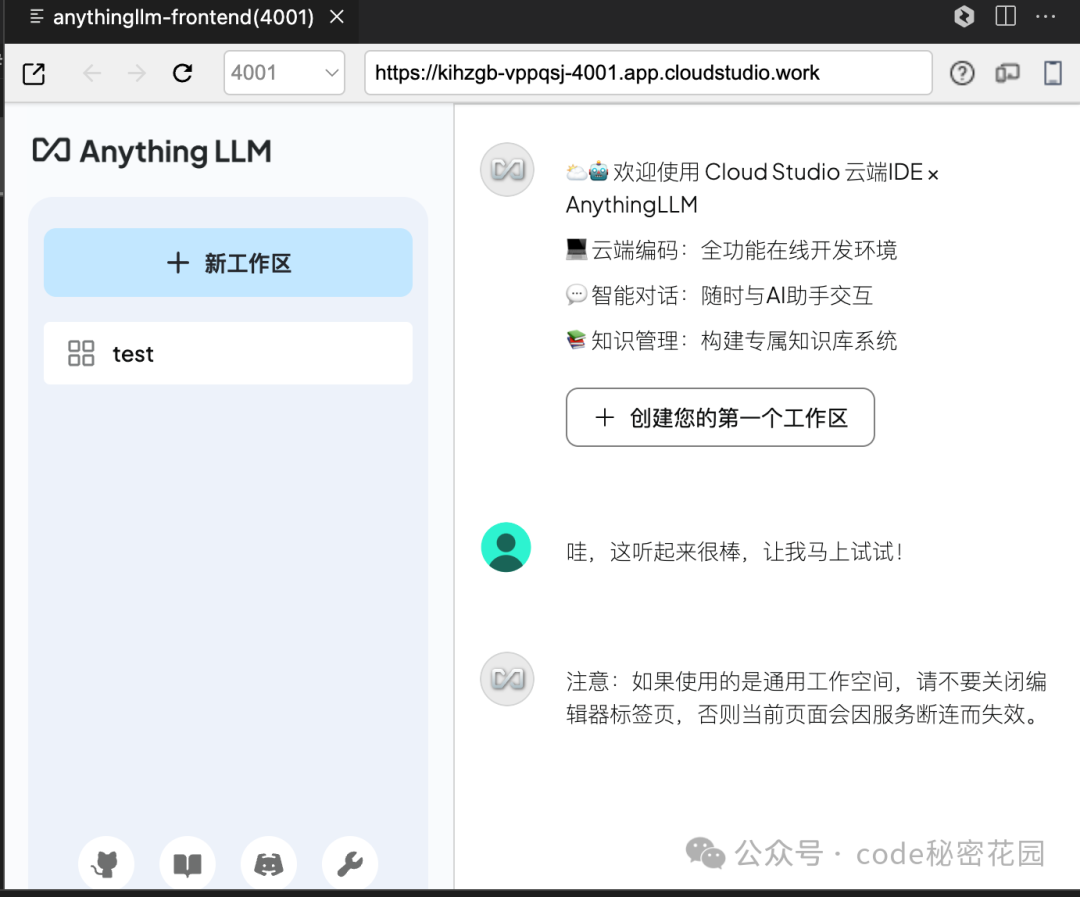Click the hexagon extension icon in title bar
This screenshot has height=897, width=1080.
pyautogui.click(x=964, y=16)
